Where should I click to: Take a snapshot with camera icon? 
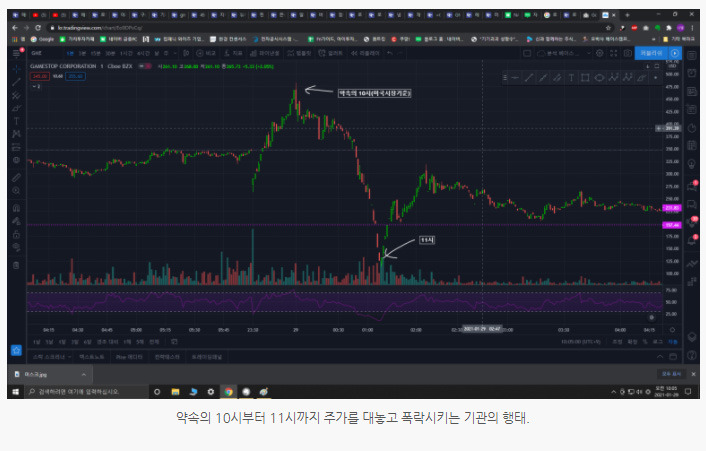point(628,53)
